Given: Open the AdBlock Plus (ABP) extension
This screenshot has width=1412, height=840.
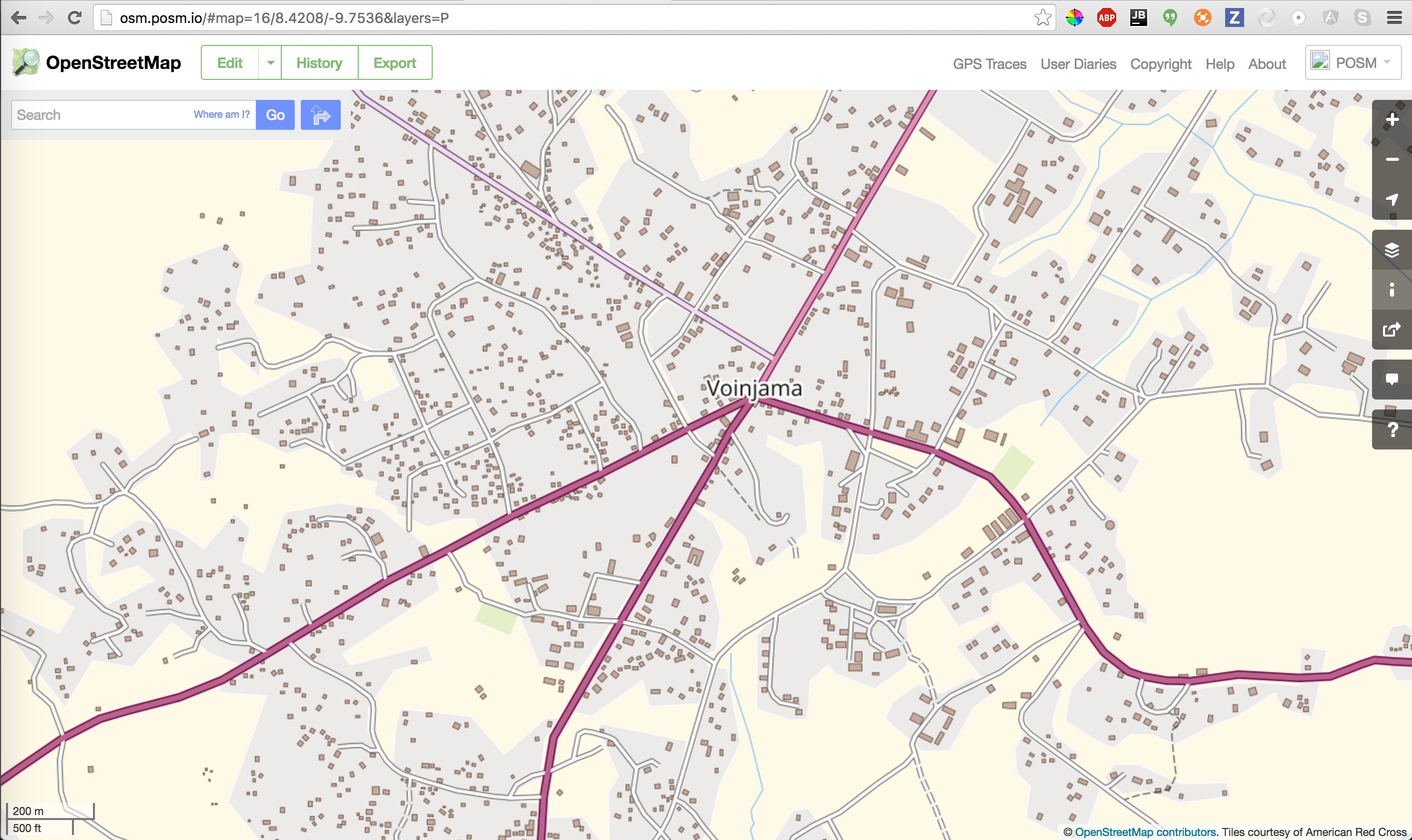Looking at the screenshot, I should point(1106,17).
